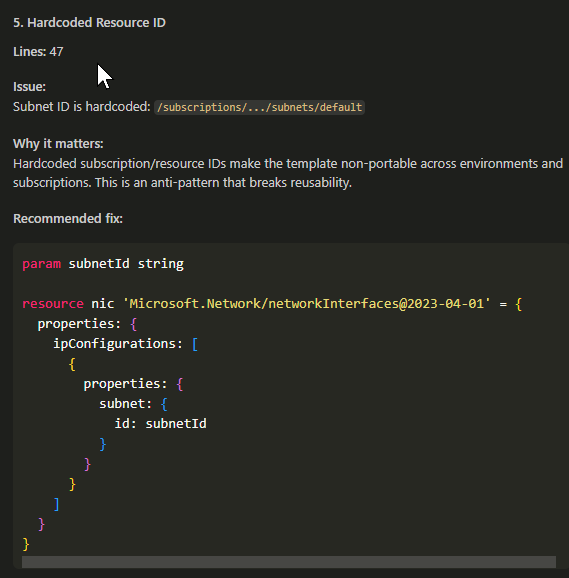
Task: Click the inline code '/subscriptions/.../subnets/default'
Action: pyautogui.click(x=259, y=107)
